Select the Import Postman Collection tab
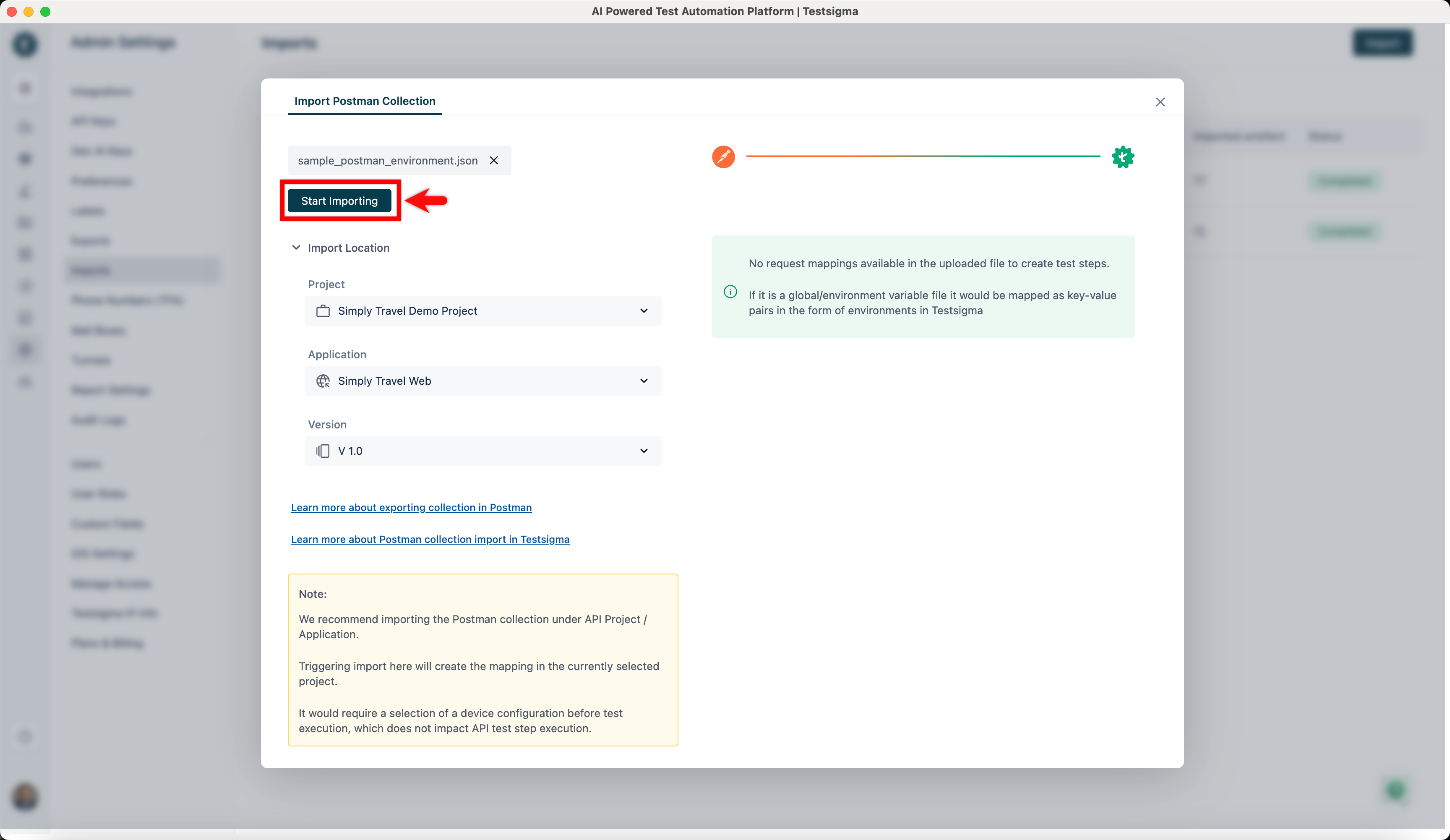 tap(365, 101)
